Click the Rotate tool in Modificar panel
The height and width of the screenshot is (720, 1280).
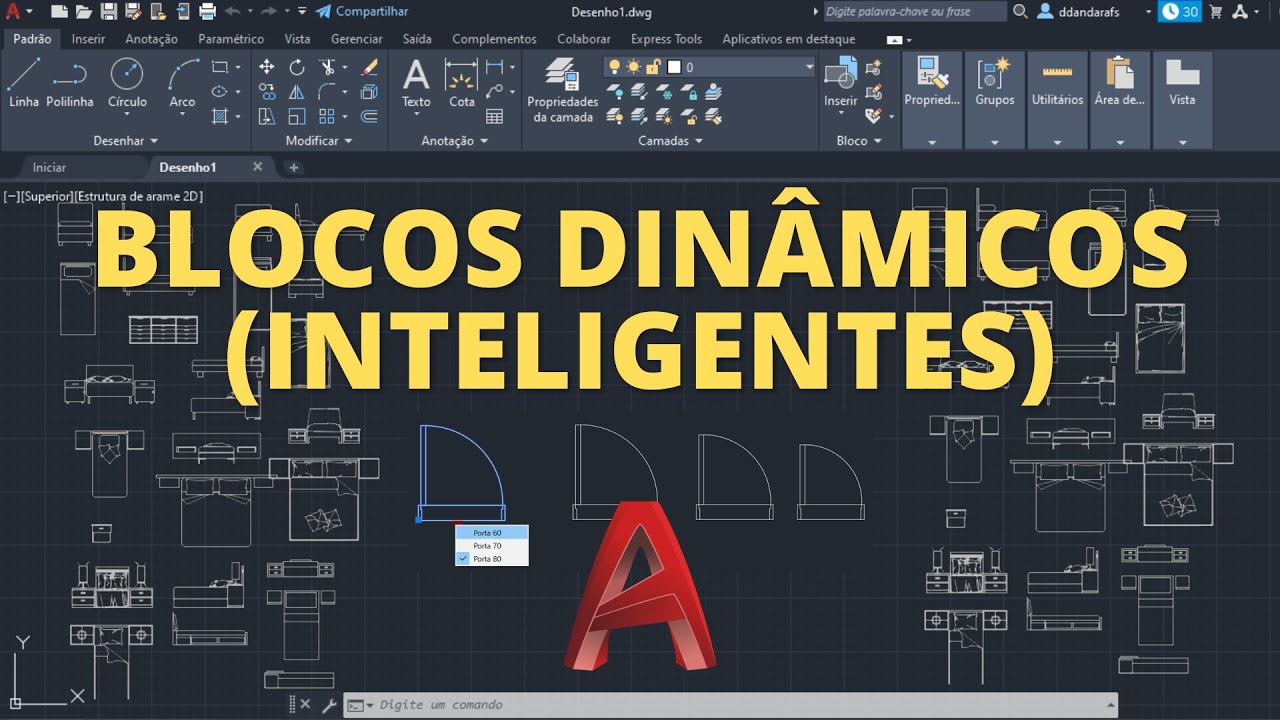click(x=297, y=67)
